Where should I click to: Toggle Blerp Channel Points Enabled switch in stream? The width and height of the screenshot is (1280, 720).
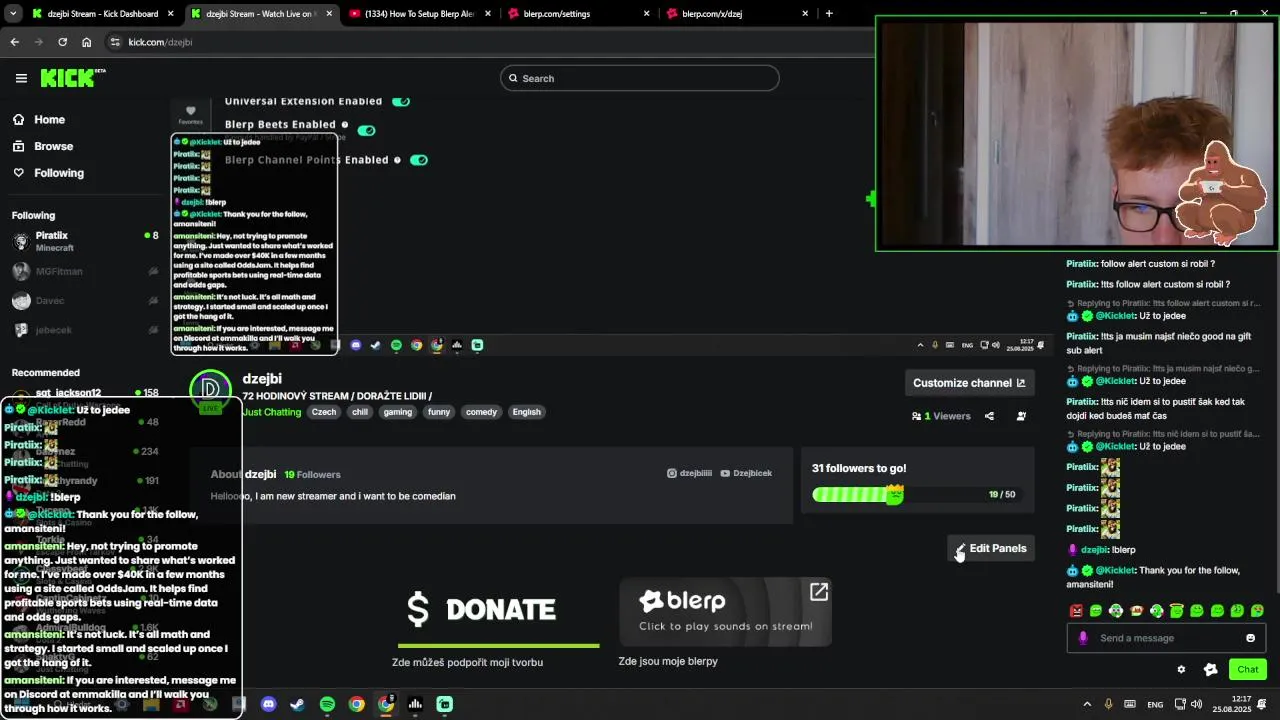point(418,160)
